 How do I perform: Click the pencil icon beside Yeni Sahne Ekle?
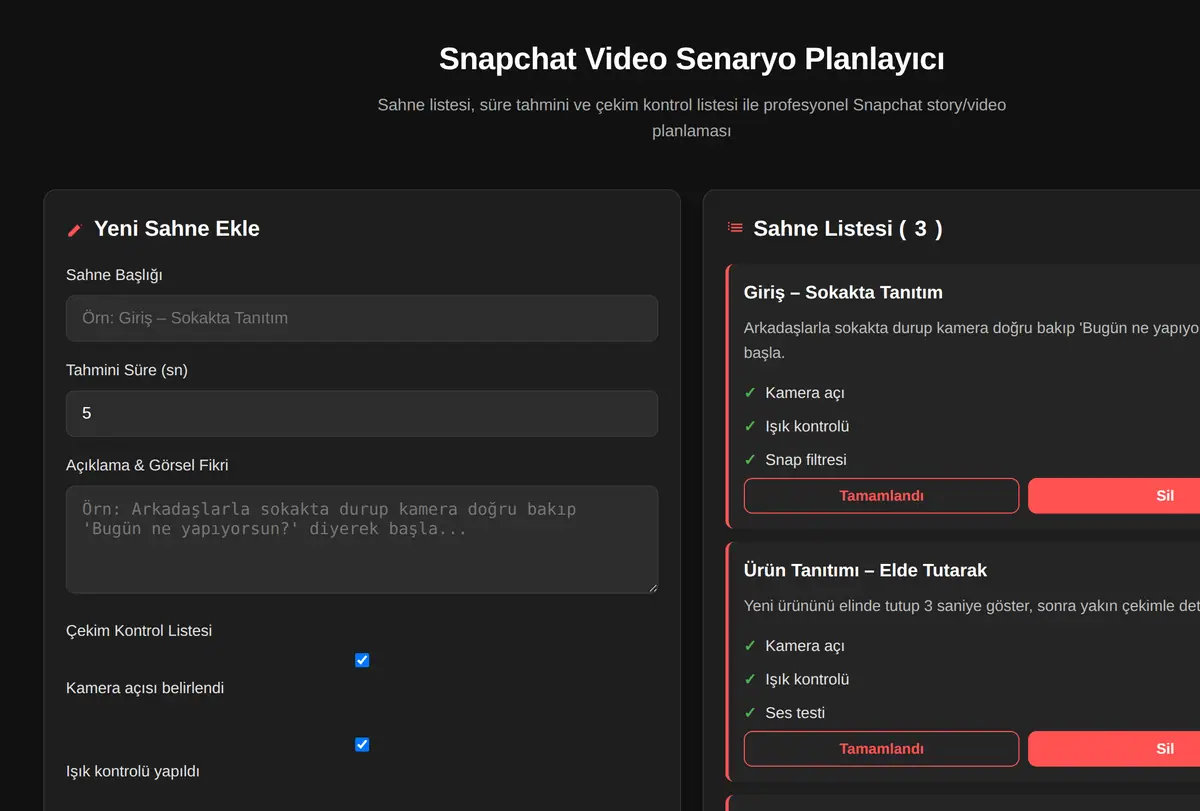click(x=74, y=230)
